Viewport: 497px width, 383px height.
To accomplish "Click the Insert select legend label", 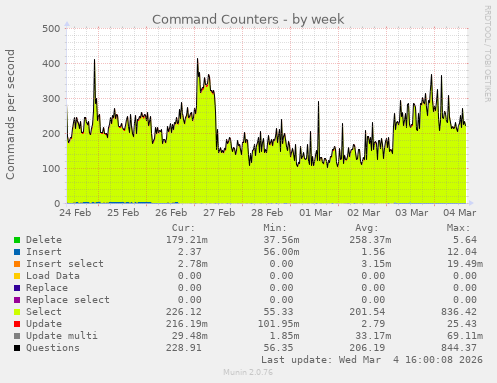I will tap(65, 264).
